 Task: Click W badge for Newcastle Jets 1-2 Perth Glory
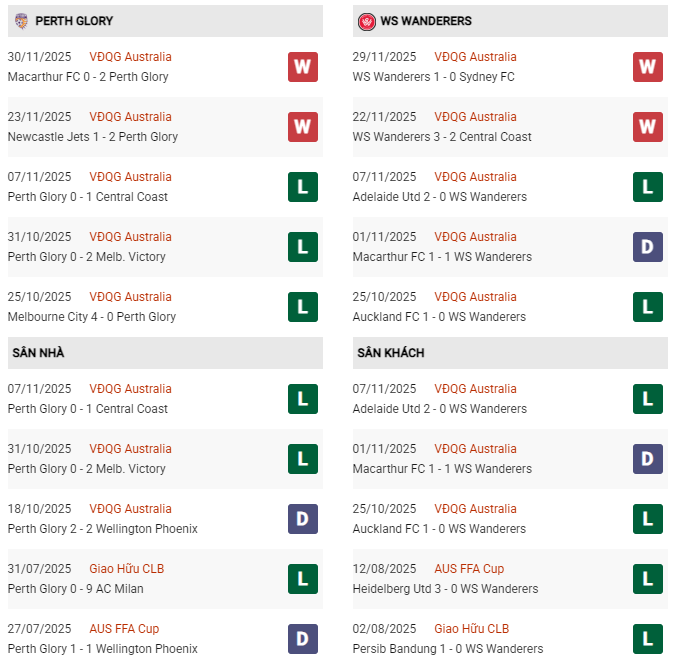click(303, 127)
